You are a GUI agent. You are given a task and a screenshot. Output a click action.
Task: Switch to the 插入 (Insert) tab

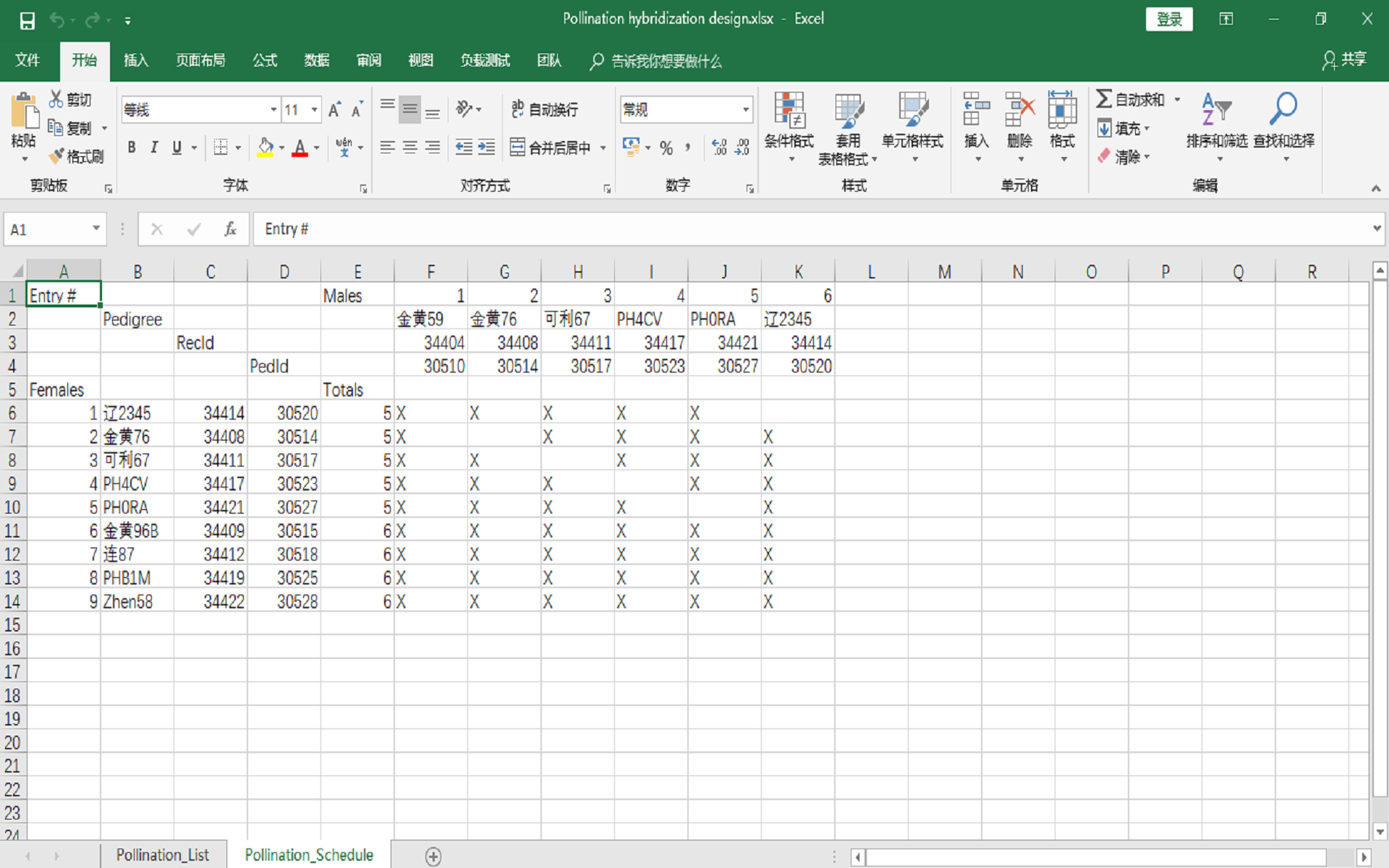pos(135,60)
